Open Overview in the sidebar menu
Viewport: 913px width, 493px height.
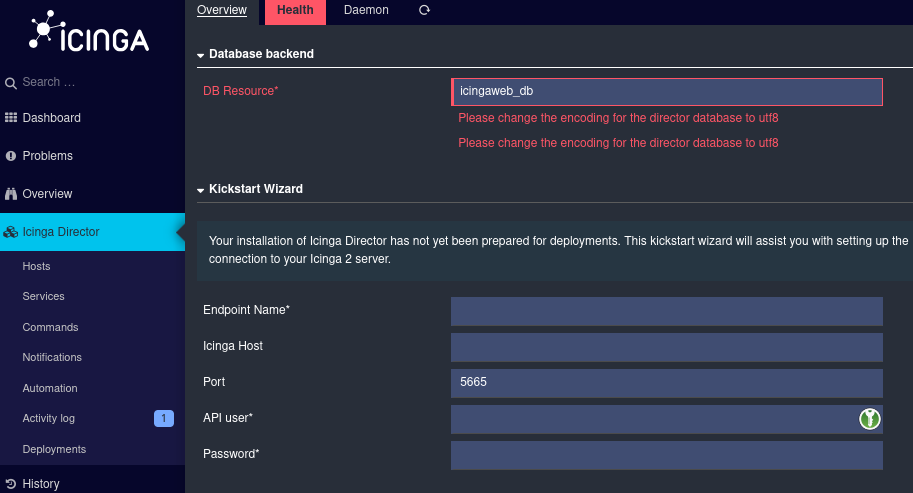tap(93, 194)
